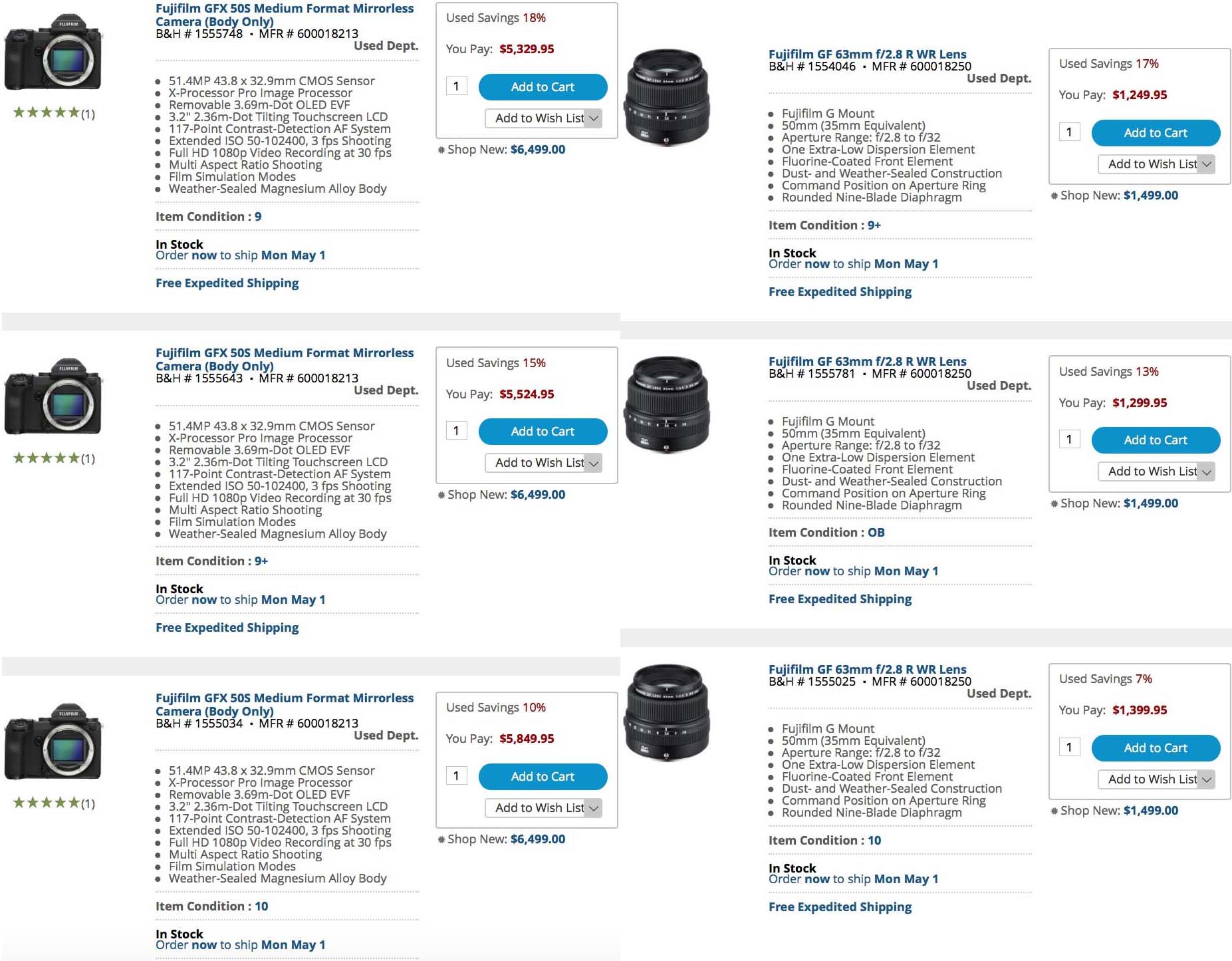Image resolution: width=1232 pixels, height=961 pixels.
Task: Open star rating of the $5,329.95 GFX 50S
Action: click(54, 113)
